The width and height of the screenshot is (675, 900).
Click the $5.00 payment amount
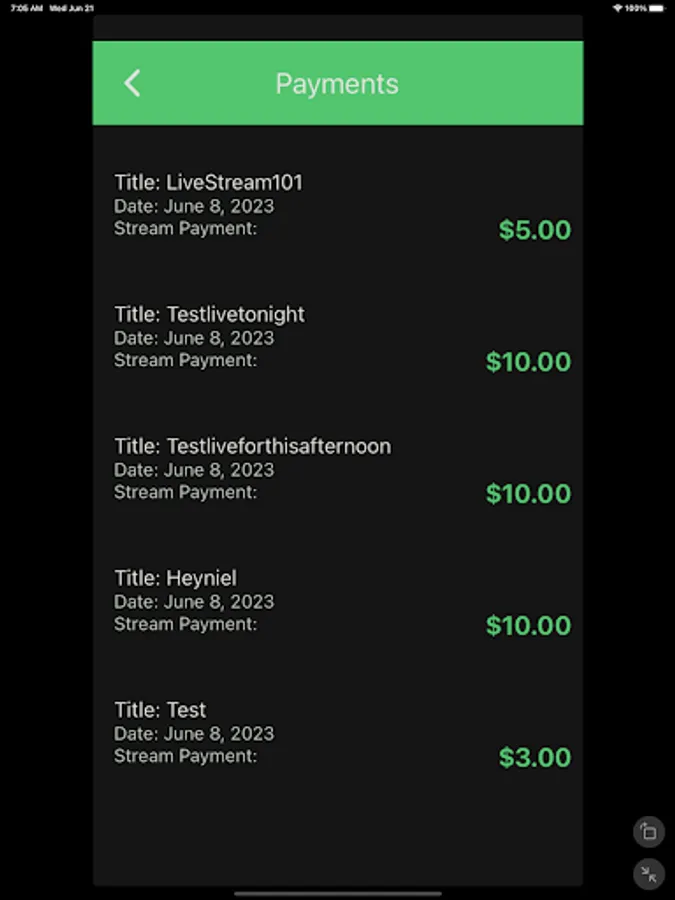click(x=535, y=230)
